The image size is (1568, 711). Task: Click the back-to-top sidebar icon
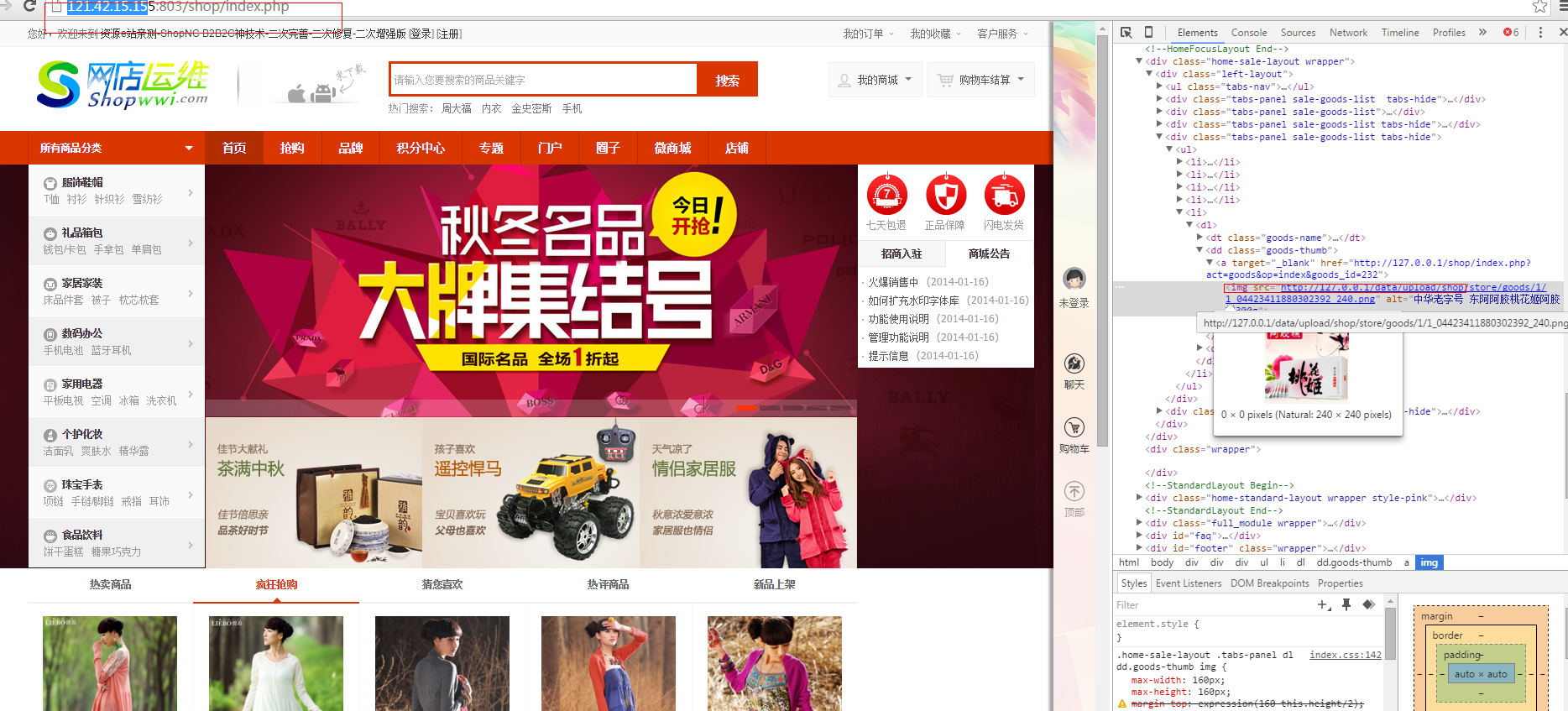point(1074,491)
